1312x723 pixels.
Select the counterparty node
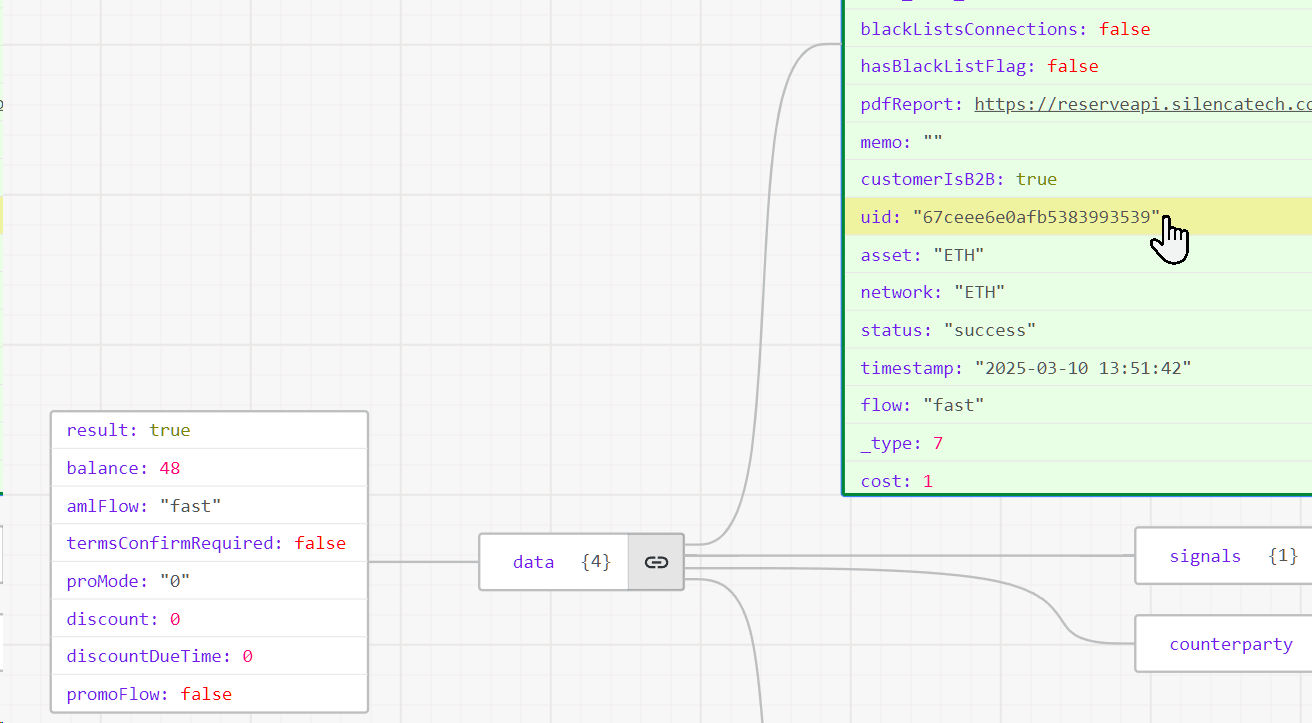1230,644
